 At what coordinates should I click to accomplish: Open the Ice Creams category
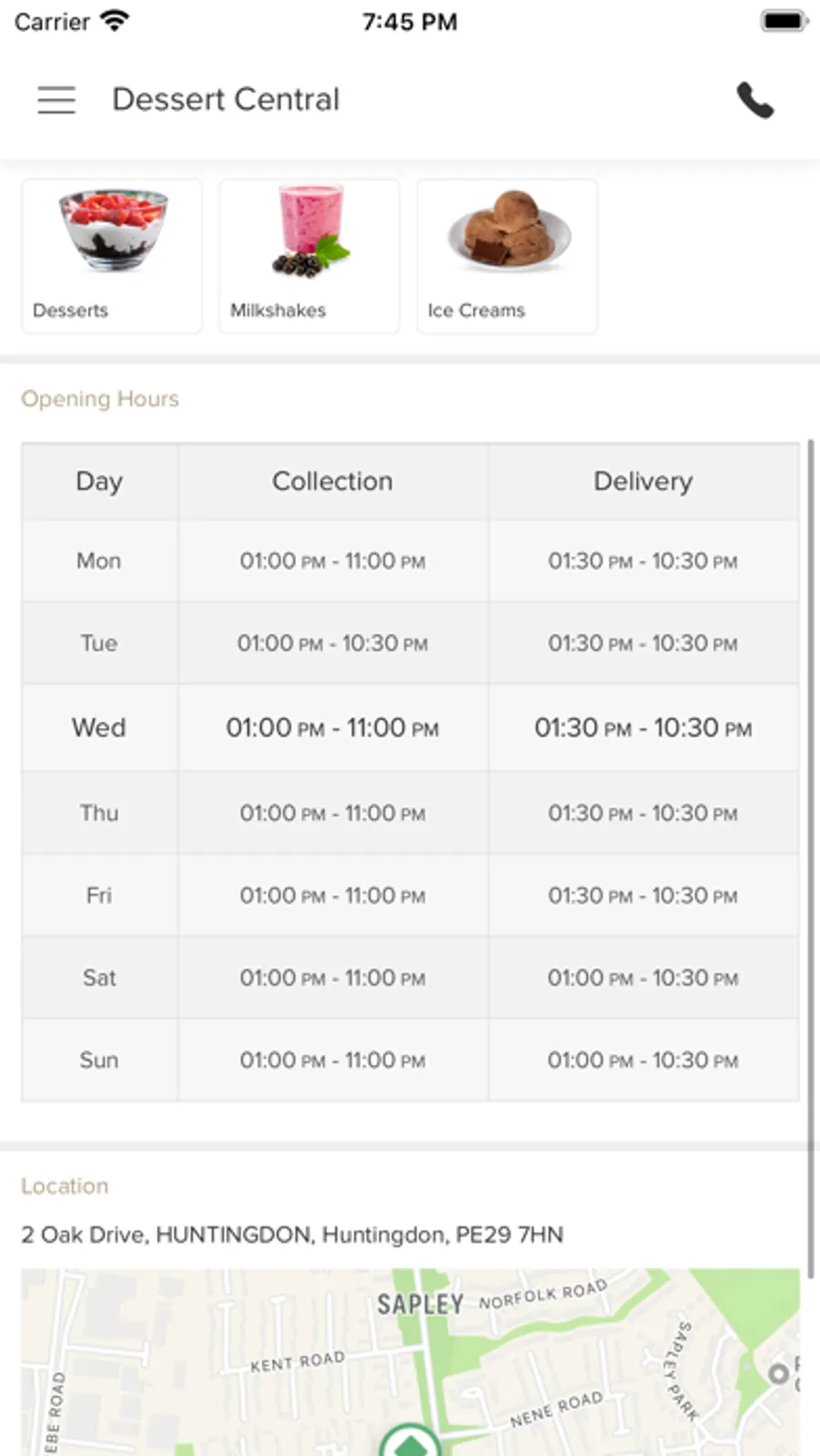pyautogui.click(x=507, y=256)
